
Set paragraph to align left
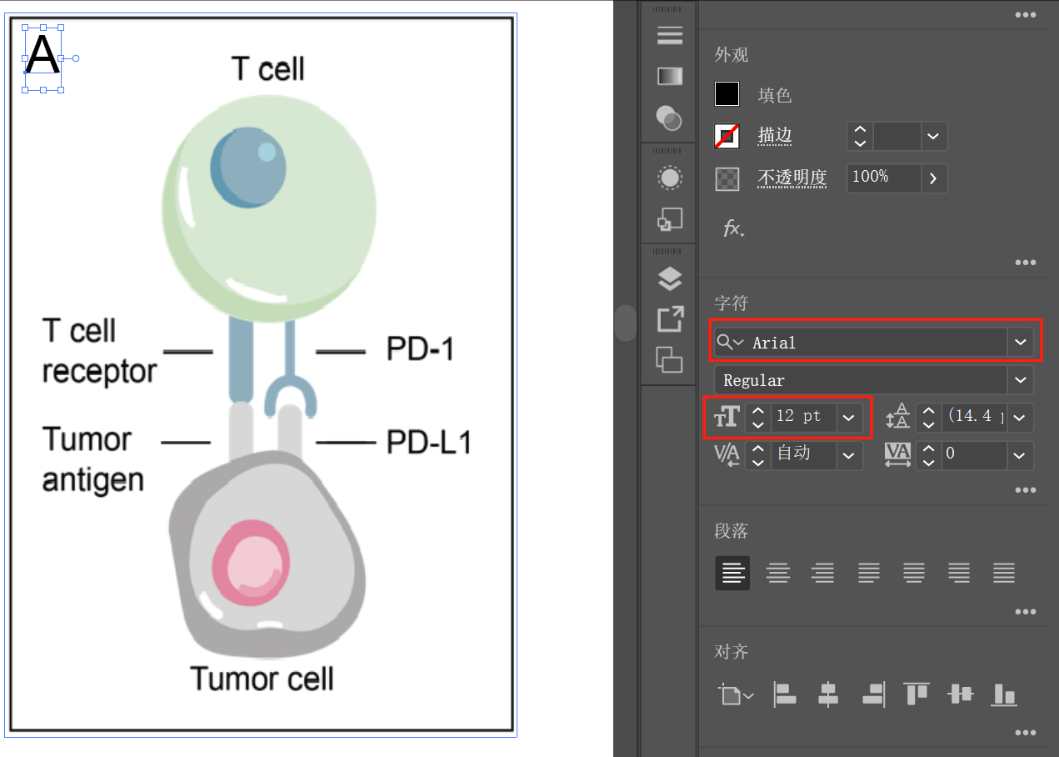(x=732, y=573)
